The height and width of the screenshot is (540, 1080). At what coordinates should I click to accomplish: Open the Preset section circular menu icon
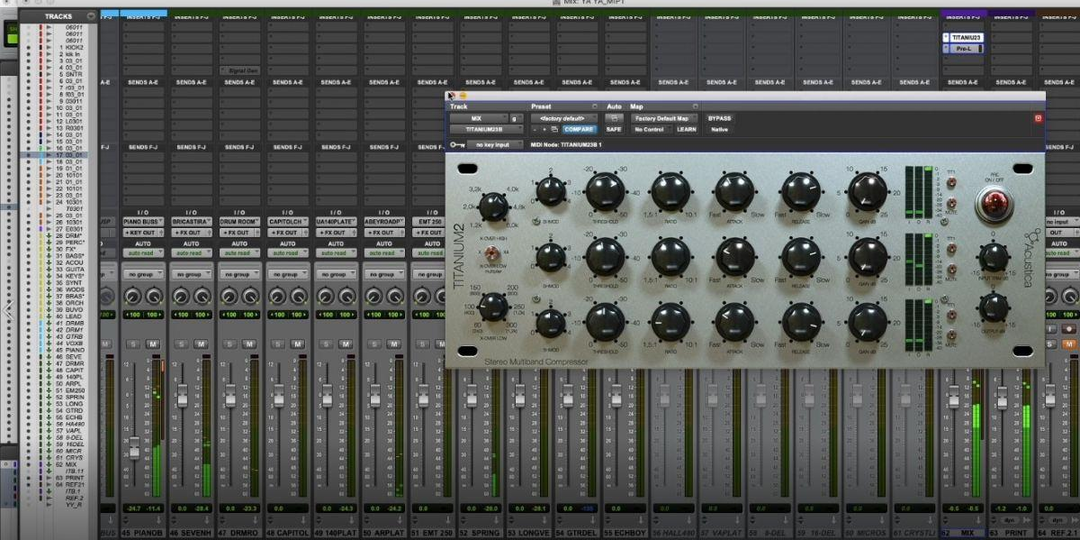[x=594, y=107]
